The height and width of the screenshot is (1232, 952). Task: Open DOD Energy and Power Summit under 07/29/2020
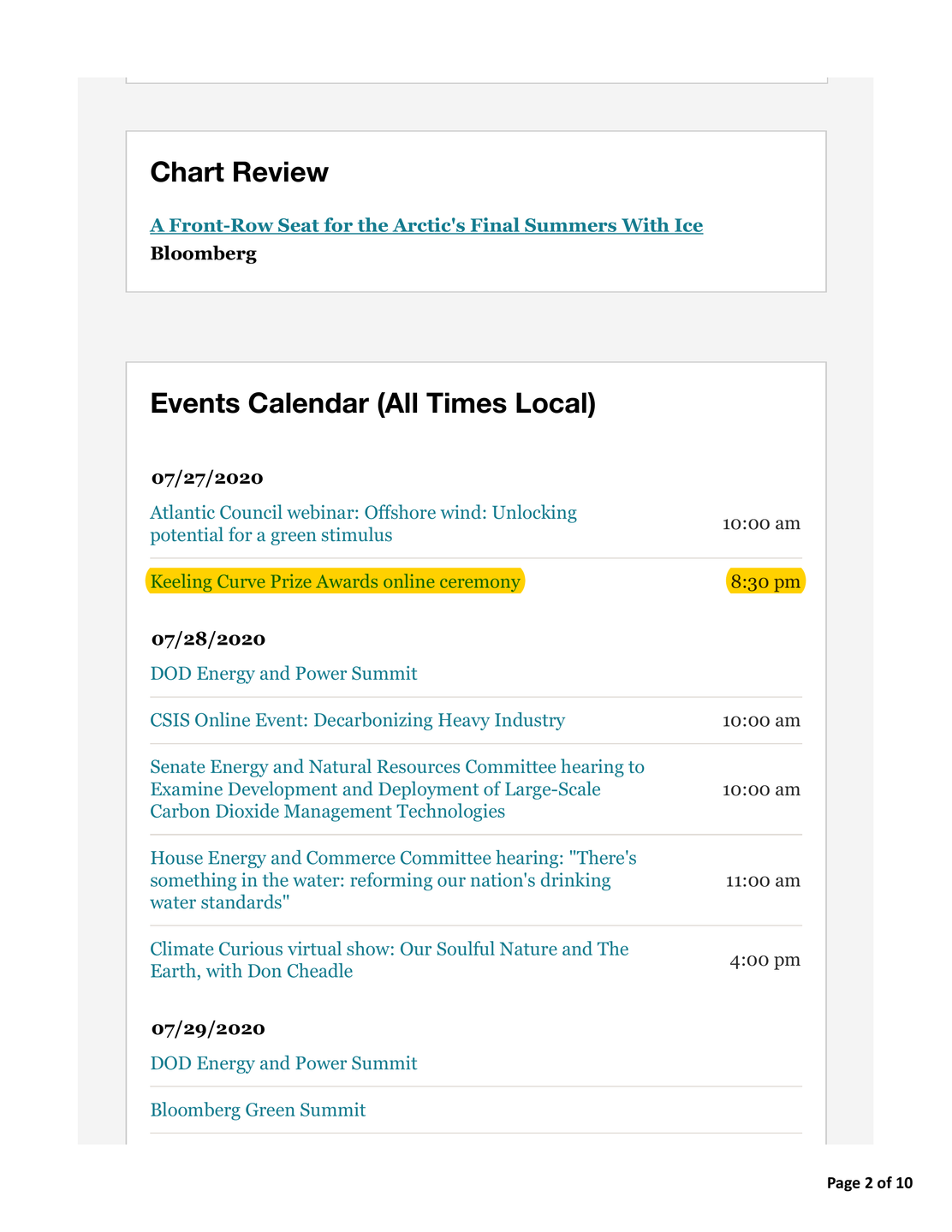pos(283,1063)
